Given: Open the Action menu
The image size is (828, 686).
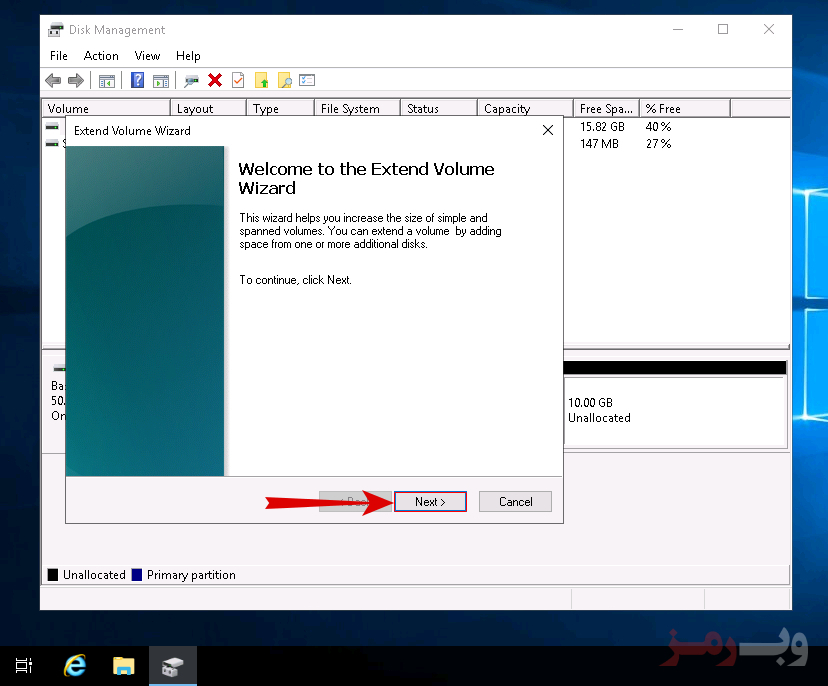Looking at the screenshot, I should 101,56.
